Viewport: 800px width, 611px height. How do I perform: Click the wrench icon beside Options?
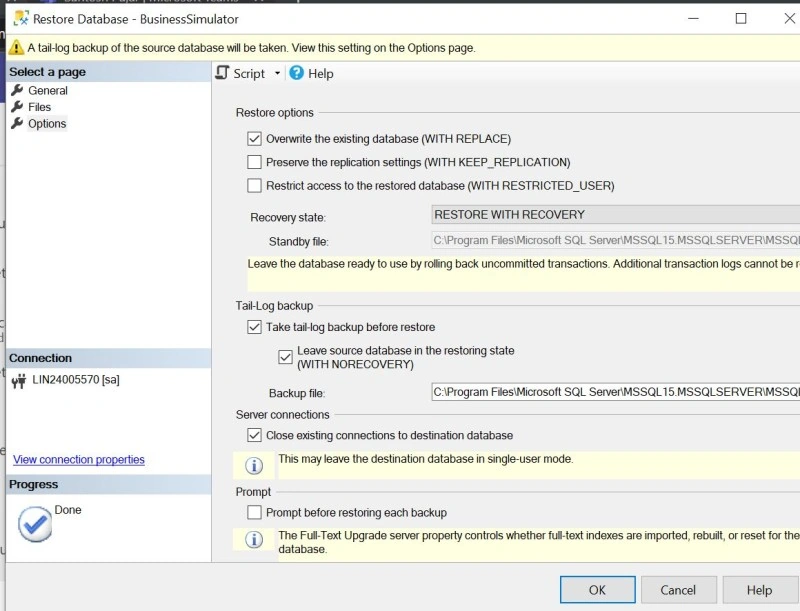click(x=17, y=123)
